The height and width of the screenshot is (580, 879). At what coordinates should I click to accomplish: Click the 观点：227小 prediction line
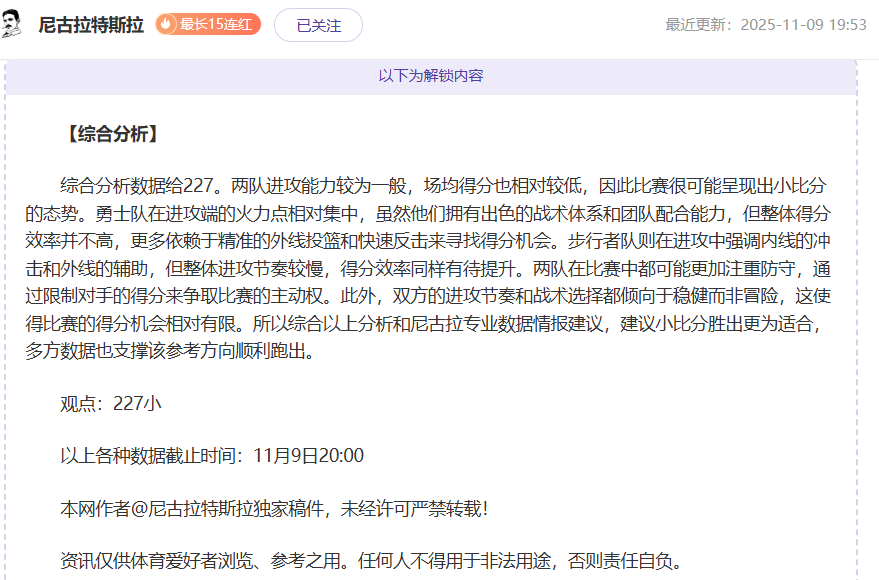pyautogui.click(x=109, y=403)
